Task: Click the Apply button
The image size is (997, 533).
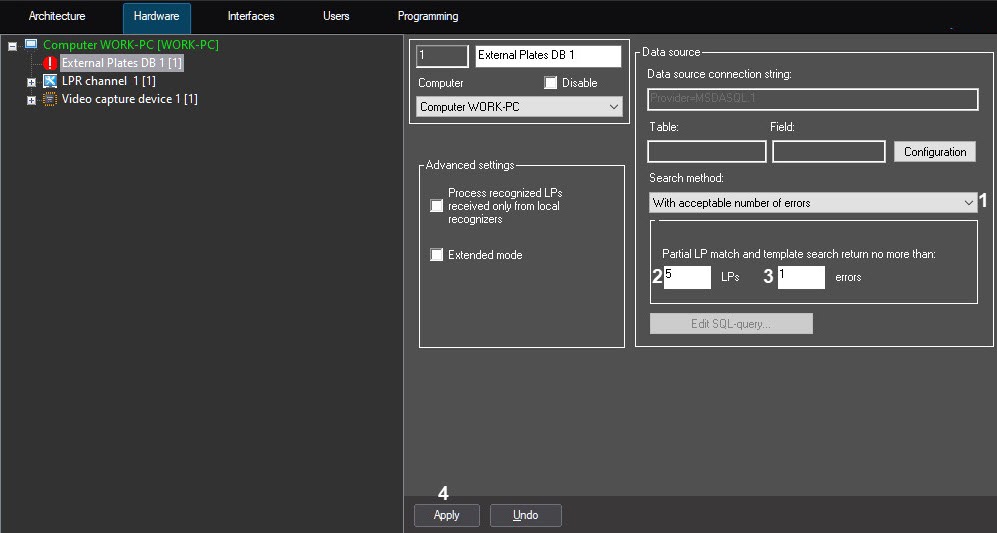Action: click(x=446, y=515)
